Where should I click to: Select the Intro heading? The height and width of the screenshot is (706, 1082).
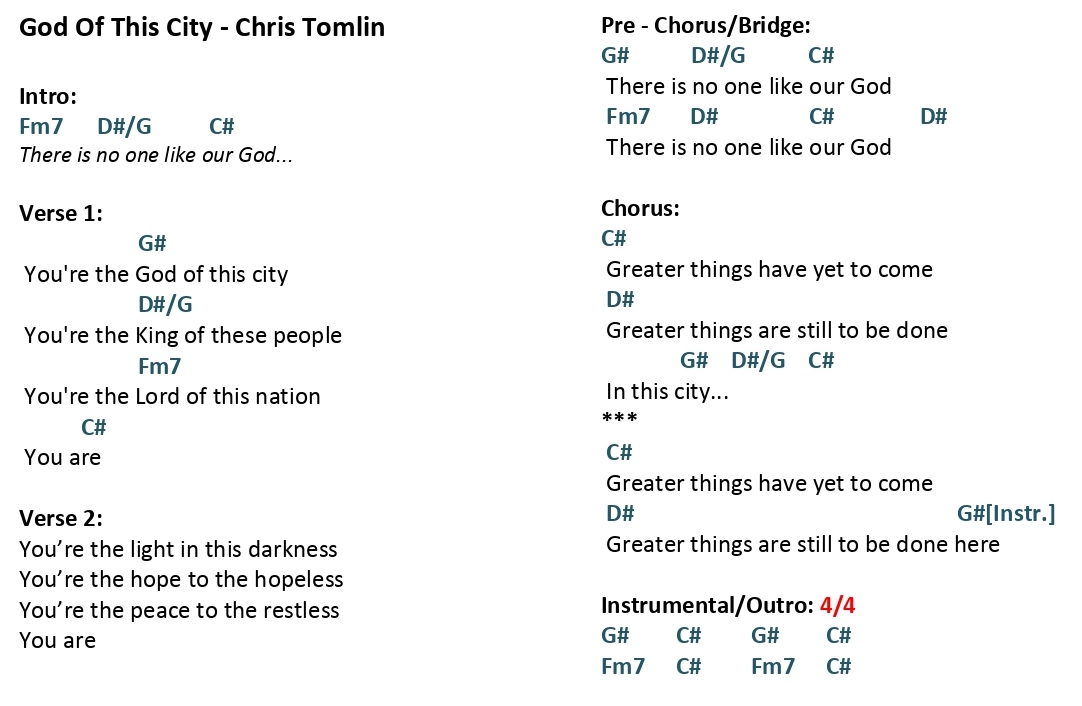point(48,96)
